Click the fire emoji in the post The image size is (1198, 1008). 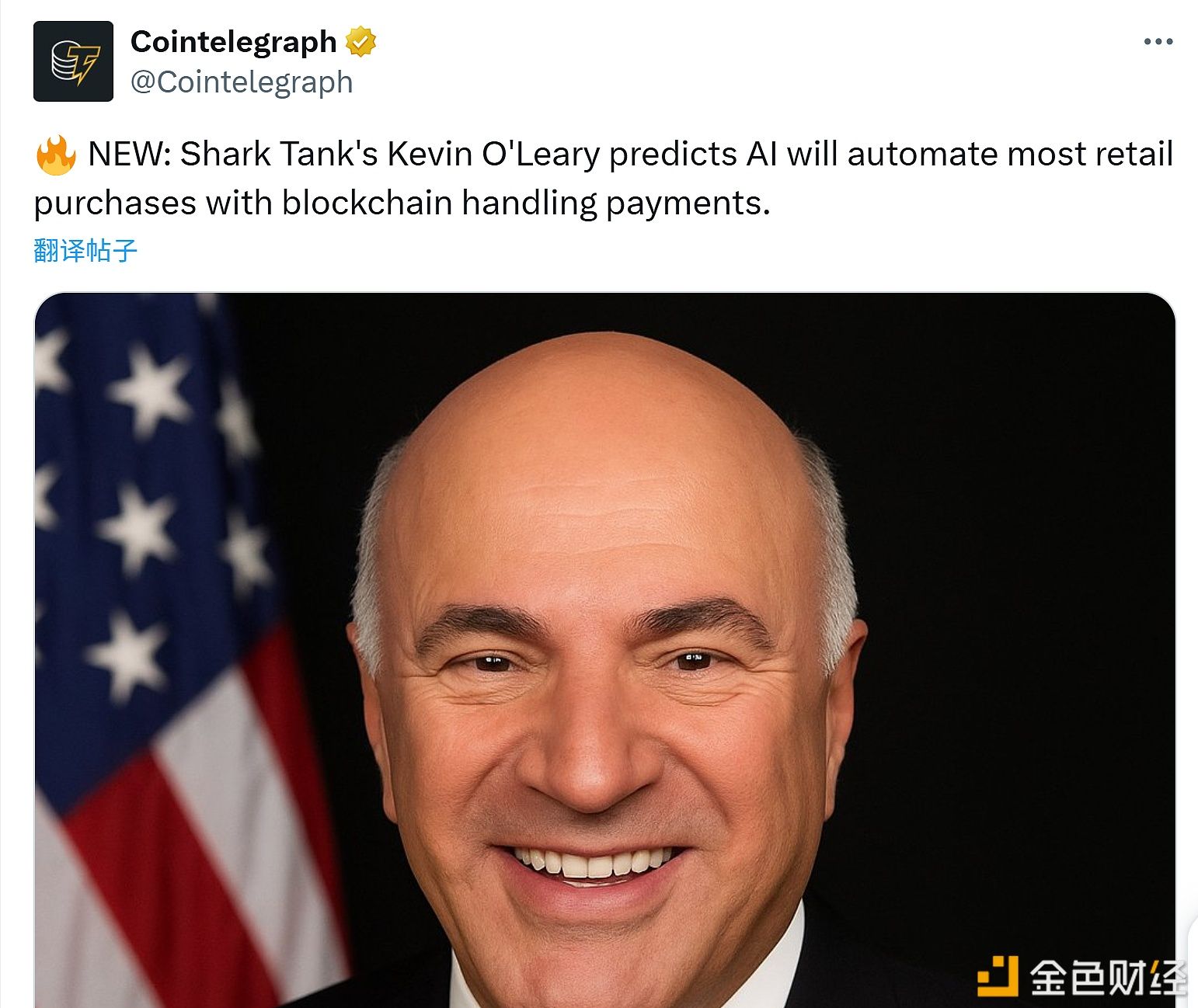point(56,155)
